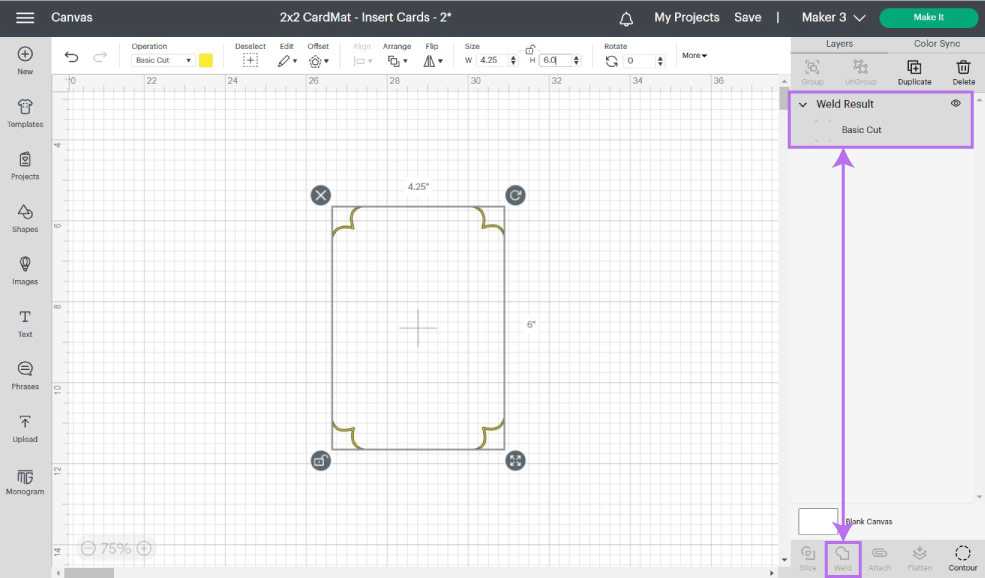Open My Projects link
This screenshot has width=985, height=578.
[x=686, y=18]
